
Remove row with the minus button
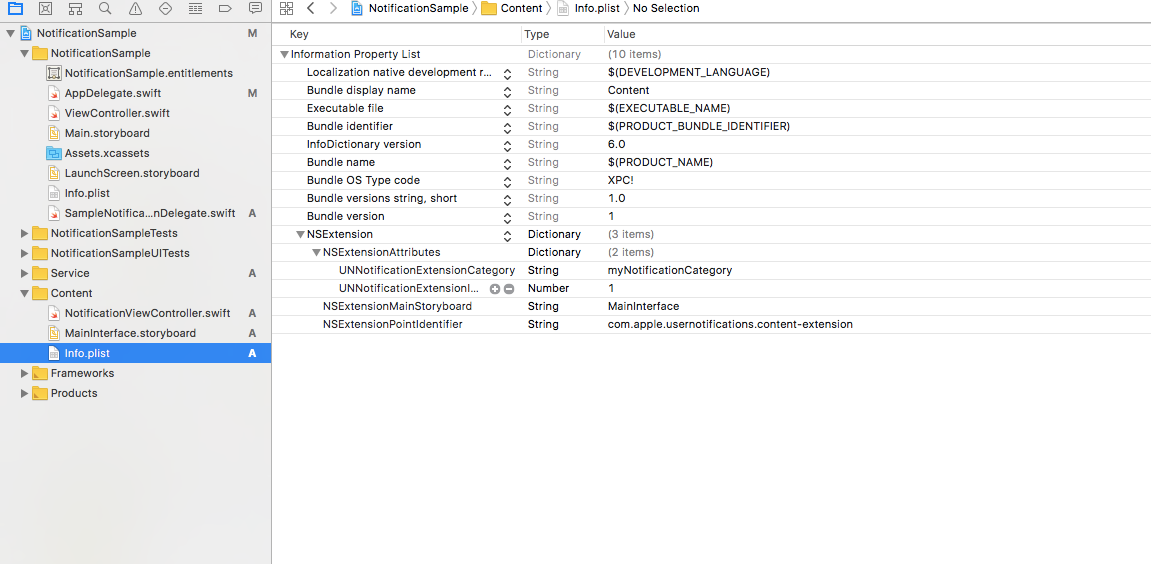[509, 289]
